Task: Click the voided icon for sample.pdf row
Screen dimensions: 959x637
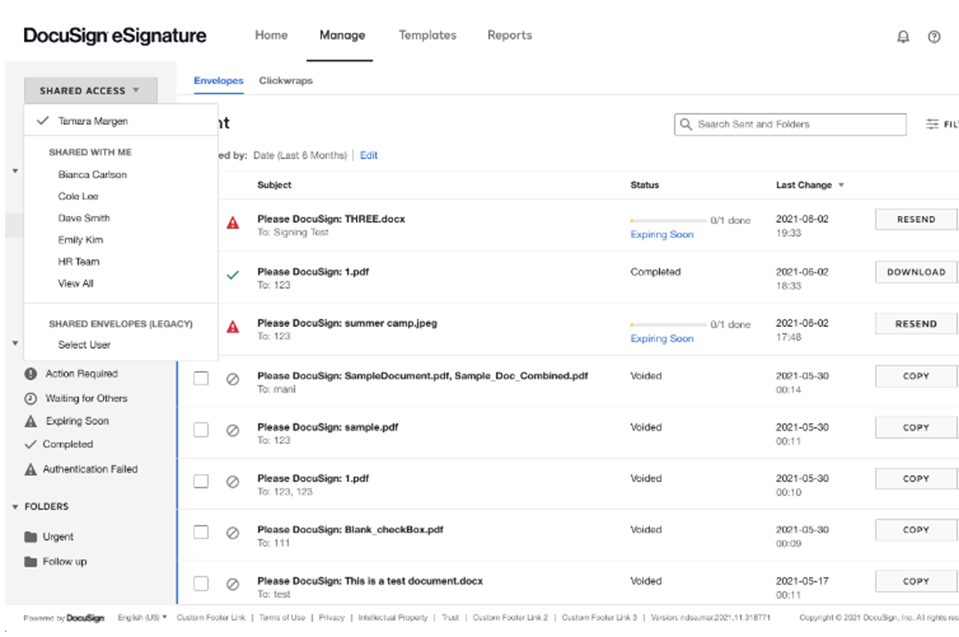Action: coord(232,430)
